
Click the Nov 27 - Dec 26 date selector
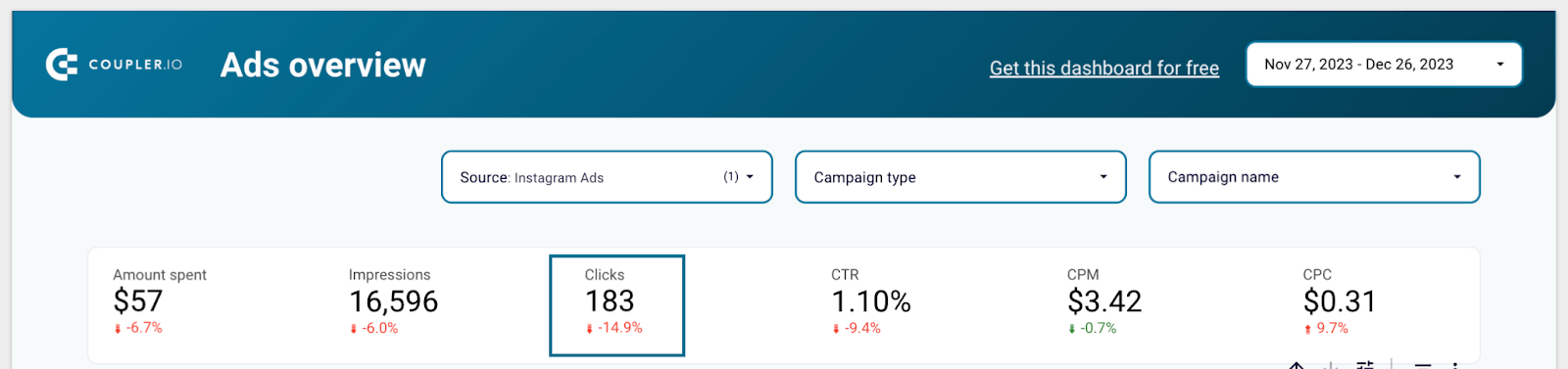click(1384, 65)
